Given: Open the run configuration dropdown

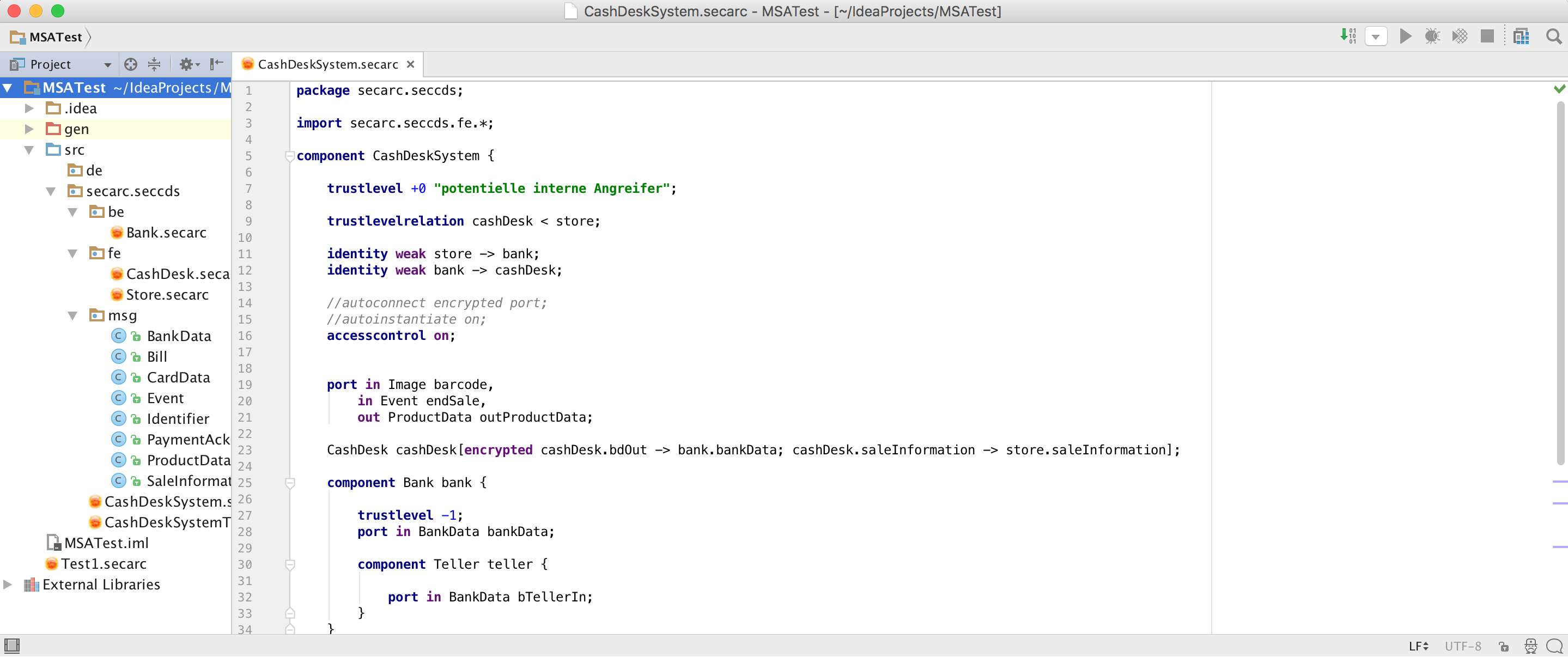Looking at the screenshot, I should (1376, 36).
